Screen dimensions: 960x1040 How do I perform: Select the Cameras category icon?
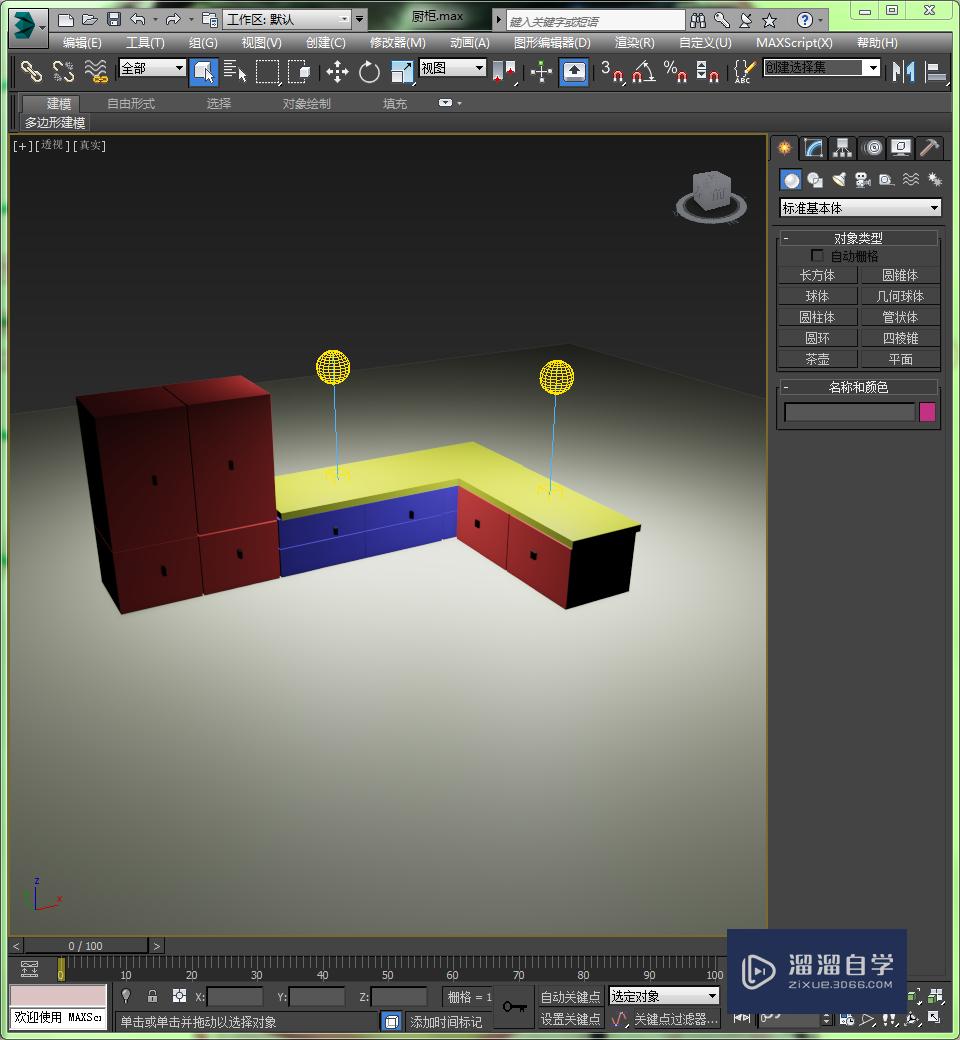click(862, 180)
